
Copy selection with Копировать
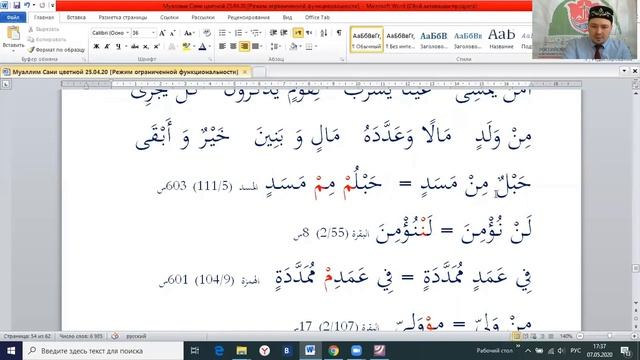pyautogui.click(x=47, y=40)
